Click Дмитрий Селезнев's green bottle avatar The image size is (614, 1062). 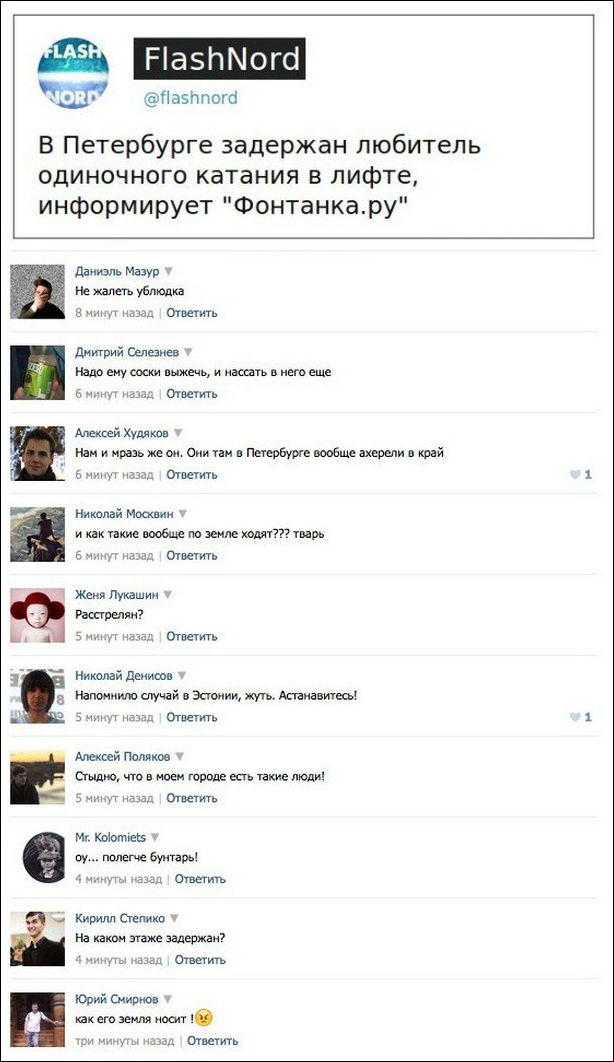37,372
